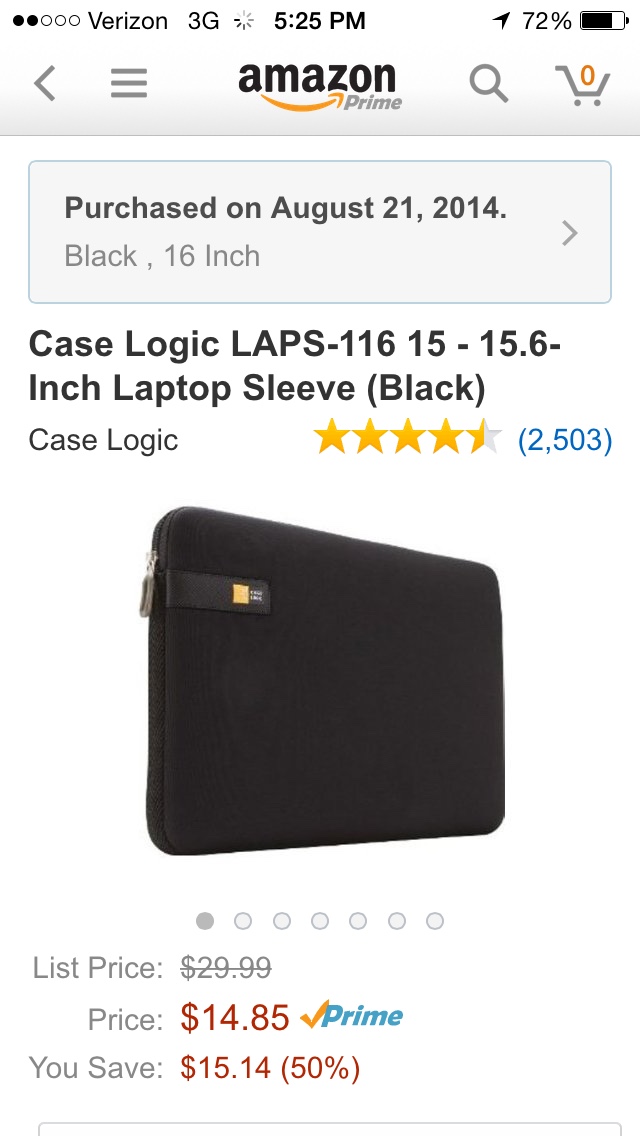Tap the back arrow icon
The image size is (640, 1136).
[44, 83]
